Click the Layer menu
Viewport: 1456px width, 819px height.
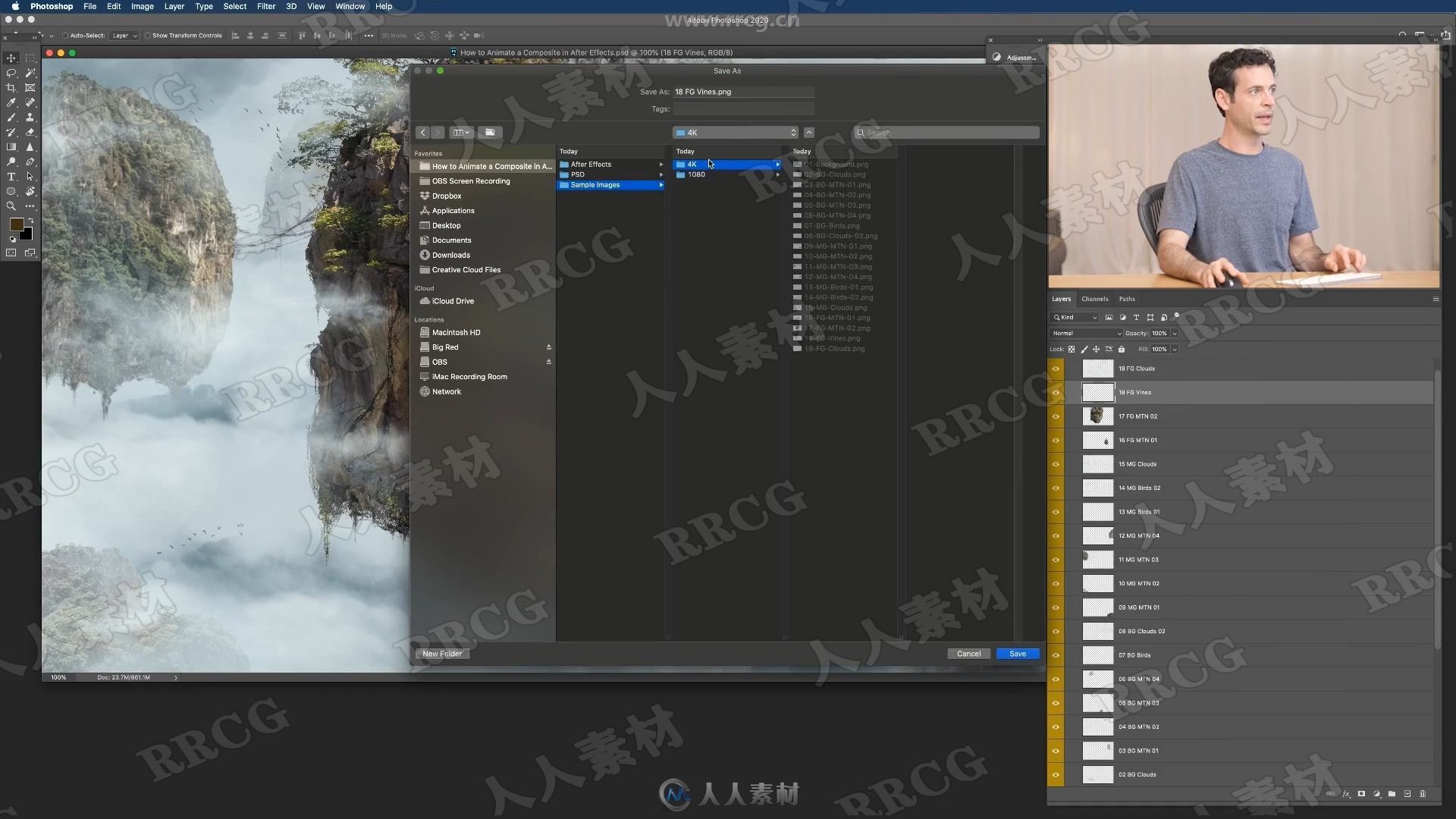(173, 7)
